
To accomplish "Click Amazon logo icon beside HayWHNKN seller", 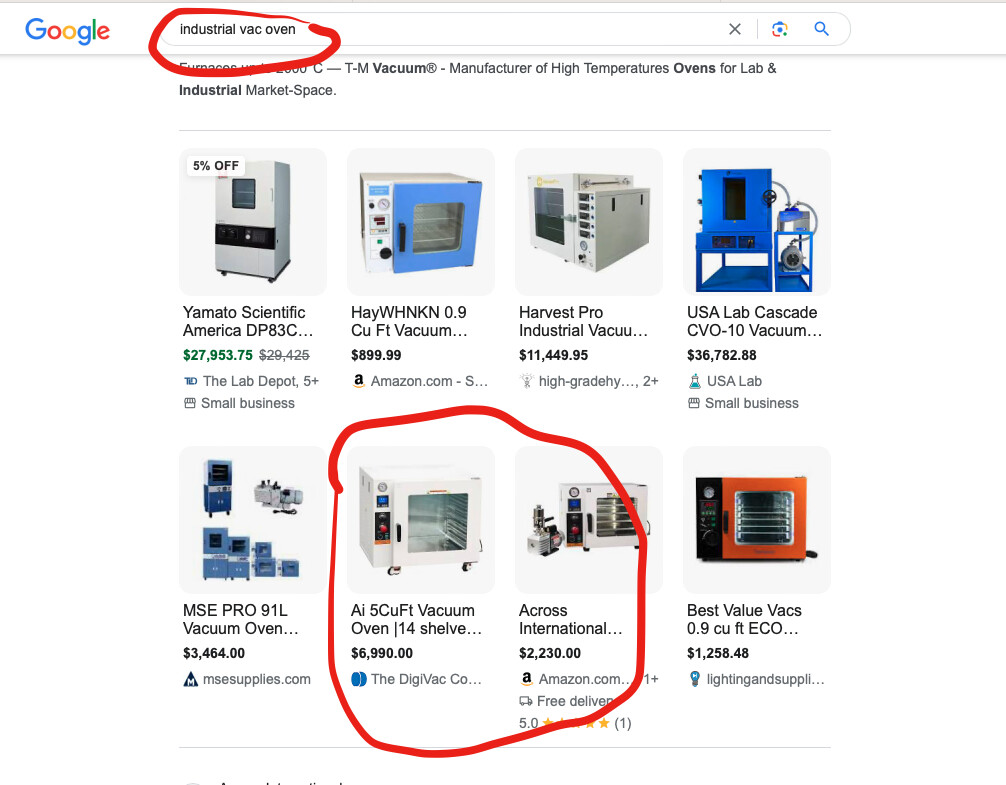I will (359, 381).
